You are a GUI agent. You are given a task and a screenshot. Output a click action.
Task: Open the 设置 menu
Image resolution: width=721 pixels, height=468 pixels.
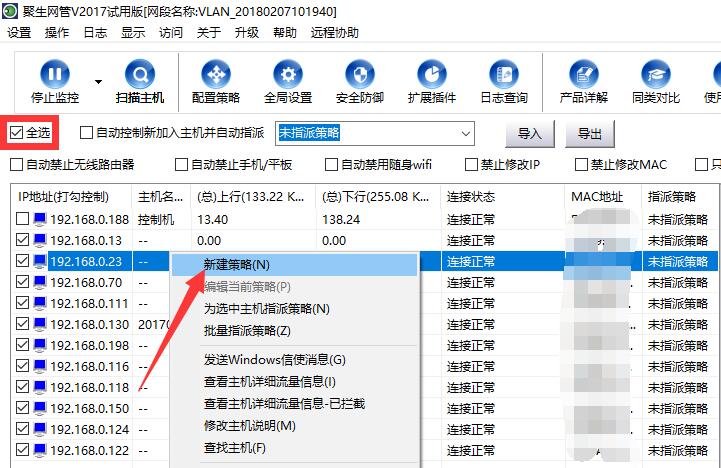tap(19, 33)
